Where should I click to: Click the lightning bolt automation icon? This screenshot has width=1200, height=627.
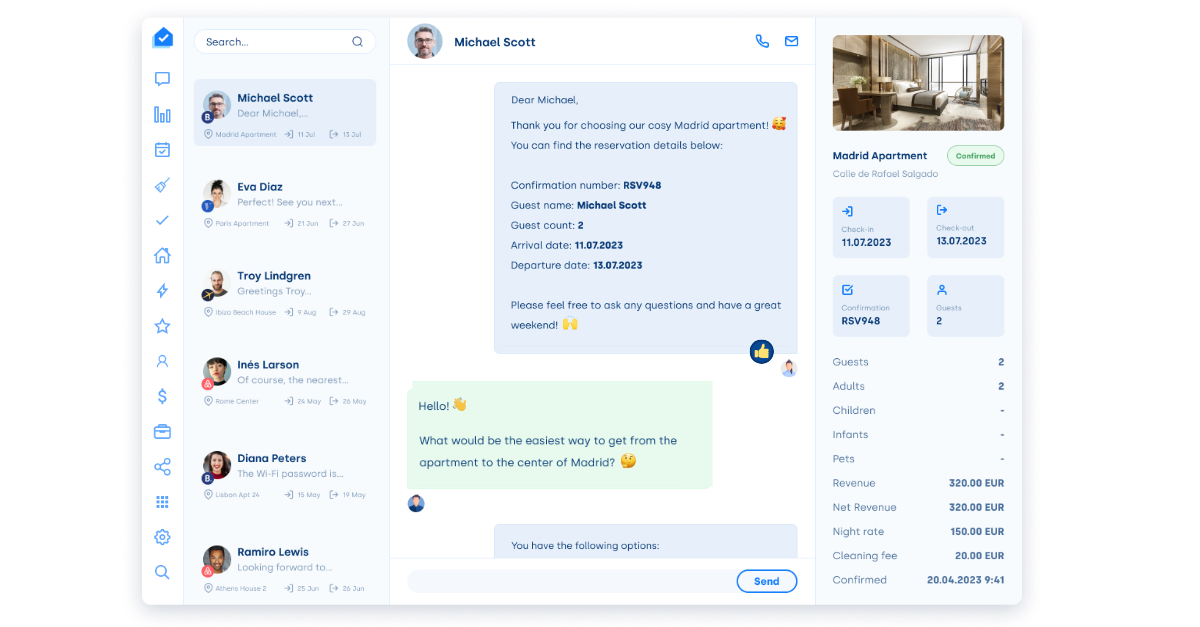click(162, 291)
